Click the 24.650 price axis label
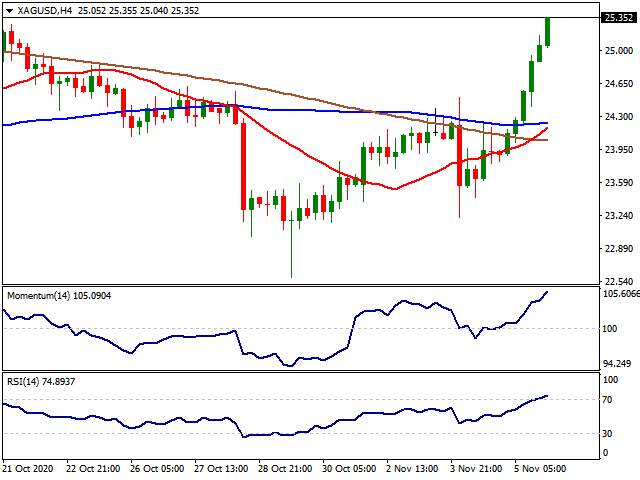Viewport: 640px width, 480px height. click(619, 84)
